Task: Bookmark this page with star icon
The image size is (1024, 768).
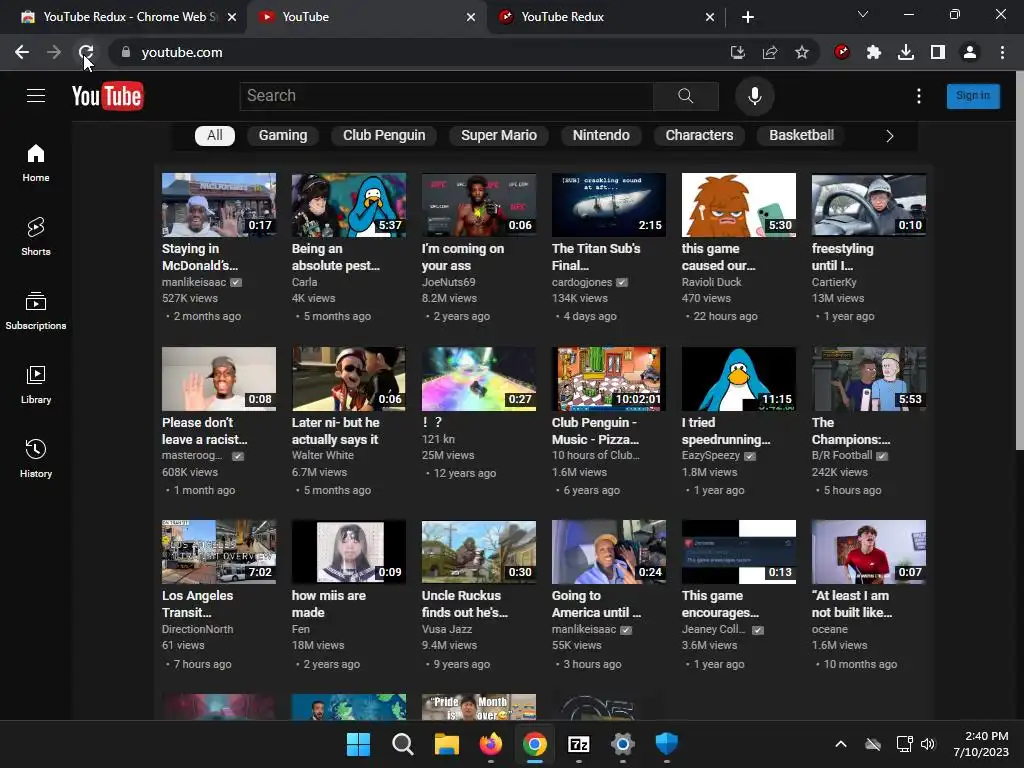Action: point(802,52)
